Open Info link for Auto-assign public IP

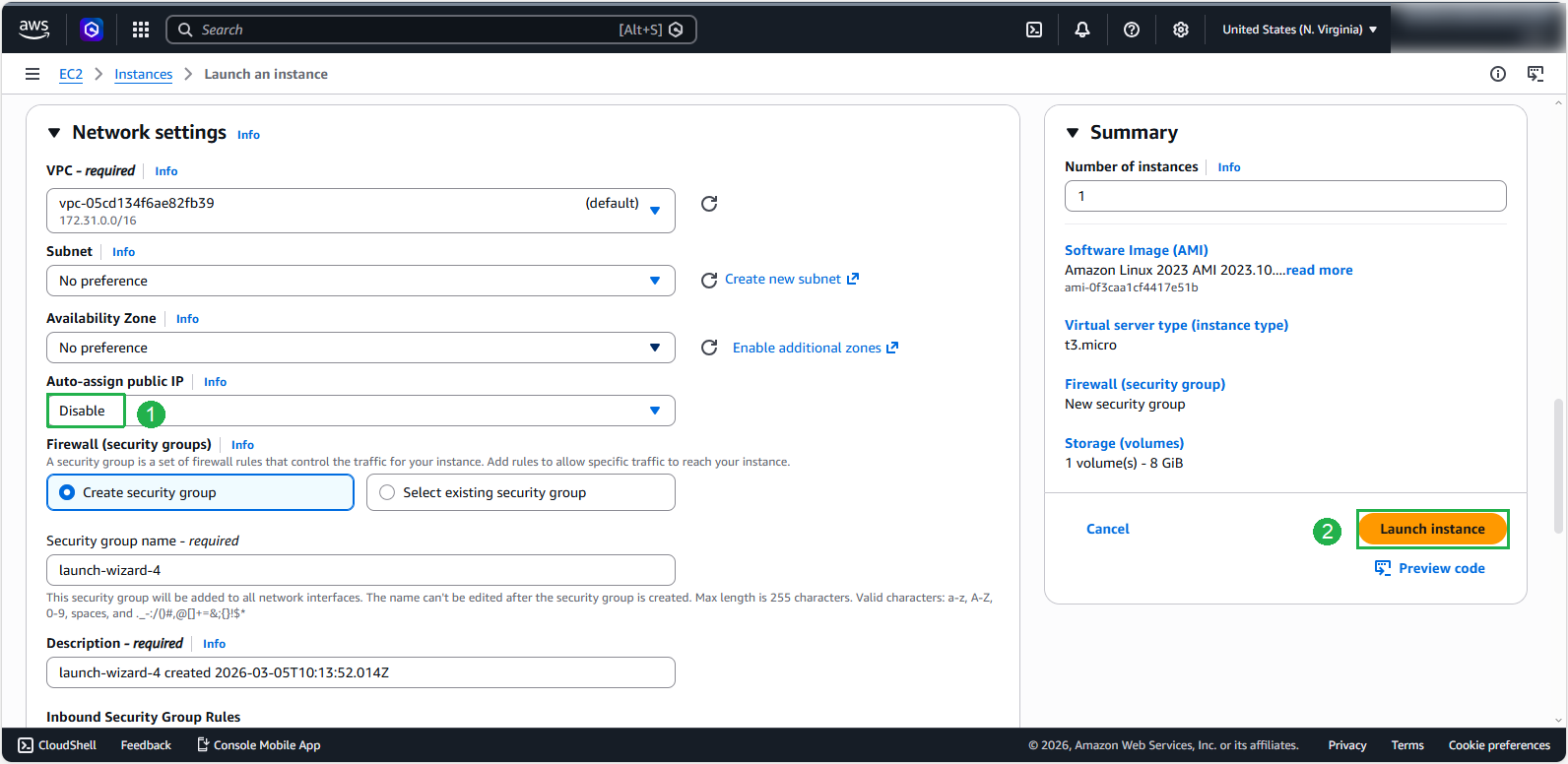pos(215,382)
